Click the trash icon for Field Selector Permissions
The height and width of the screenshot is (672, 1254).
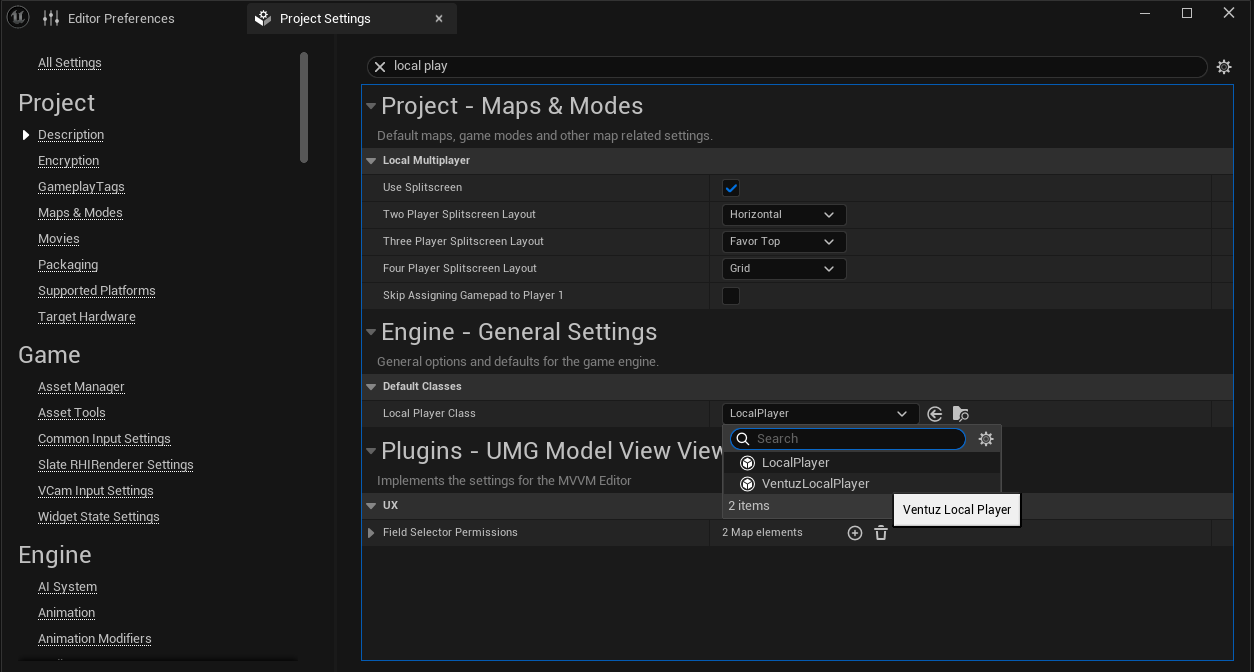[x=881, y=533]
